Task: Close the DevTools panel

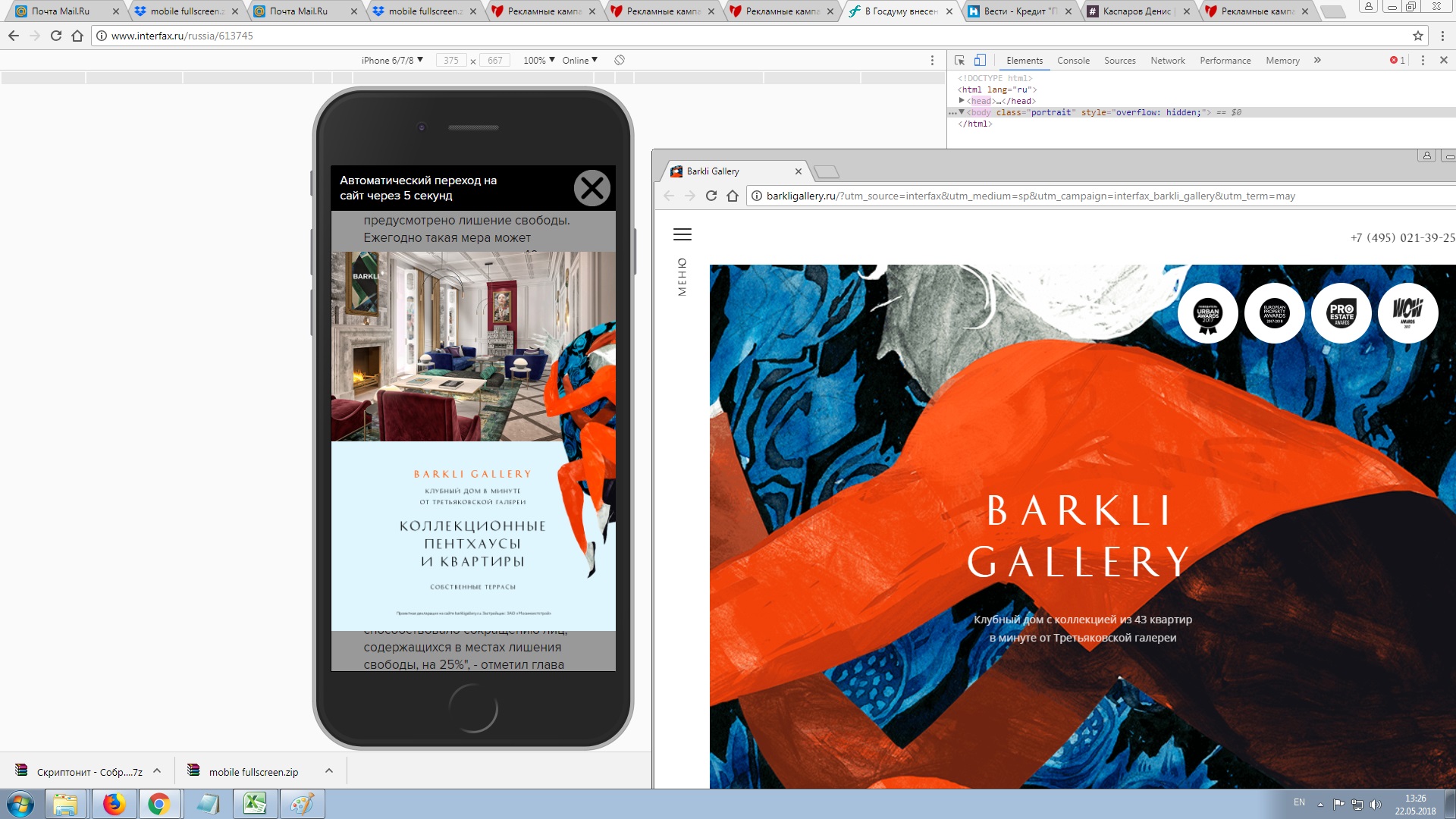Action: (1444, 60)
